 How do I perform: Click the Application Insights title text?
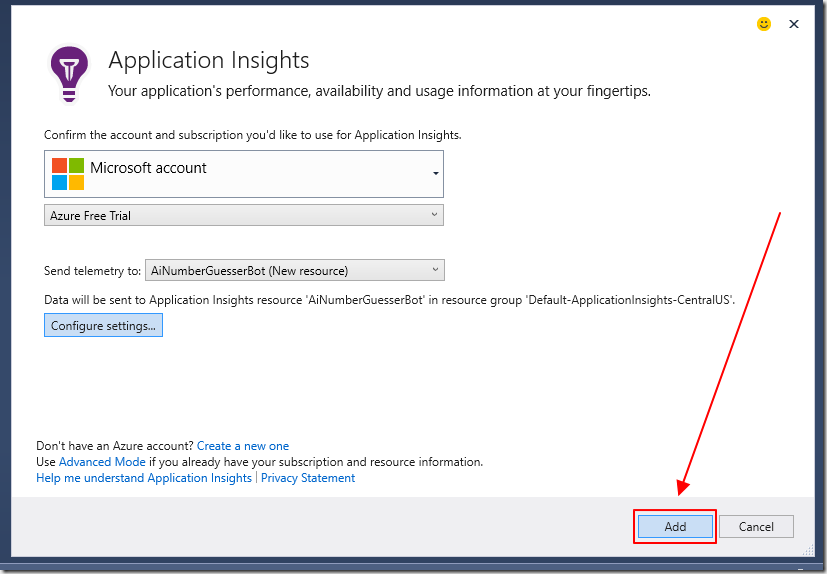point(209,60)
